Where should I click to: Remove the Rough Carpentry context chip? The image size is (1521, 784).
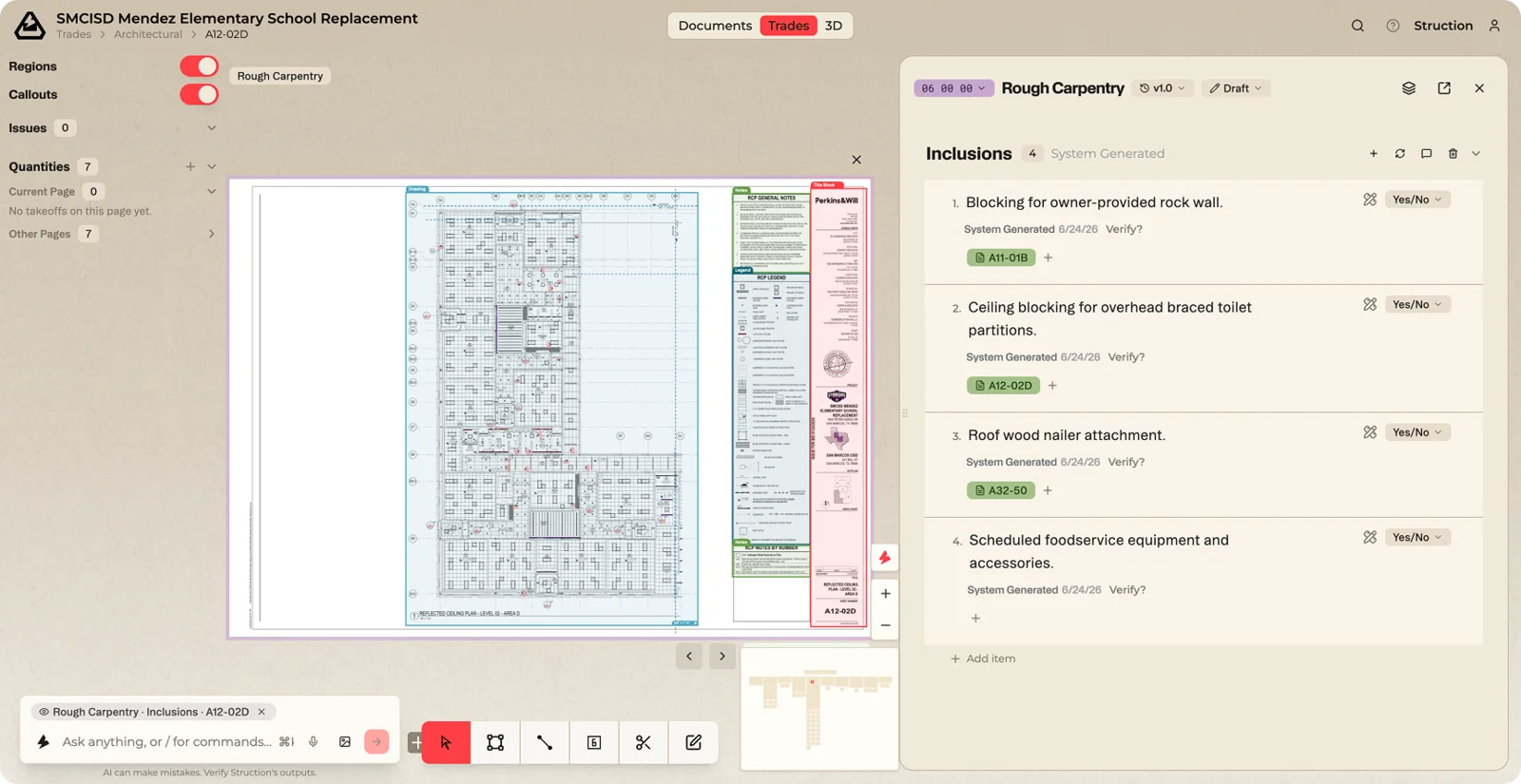(261, 712)
